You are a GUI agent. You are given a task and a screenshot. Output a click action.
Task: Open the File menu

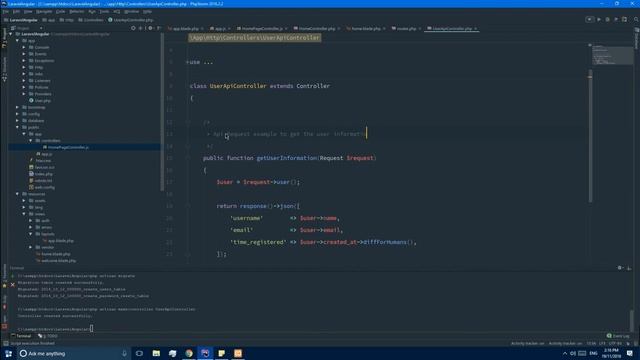(5, 11)
